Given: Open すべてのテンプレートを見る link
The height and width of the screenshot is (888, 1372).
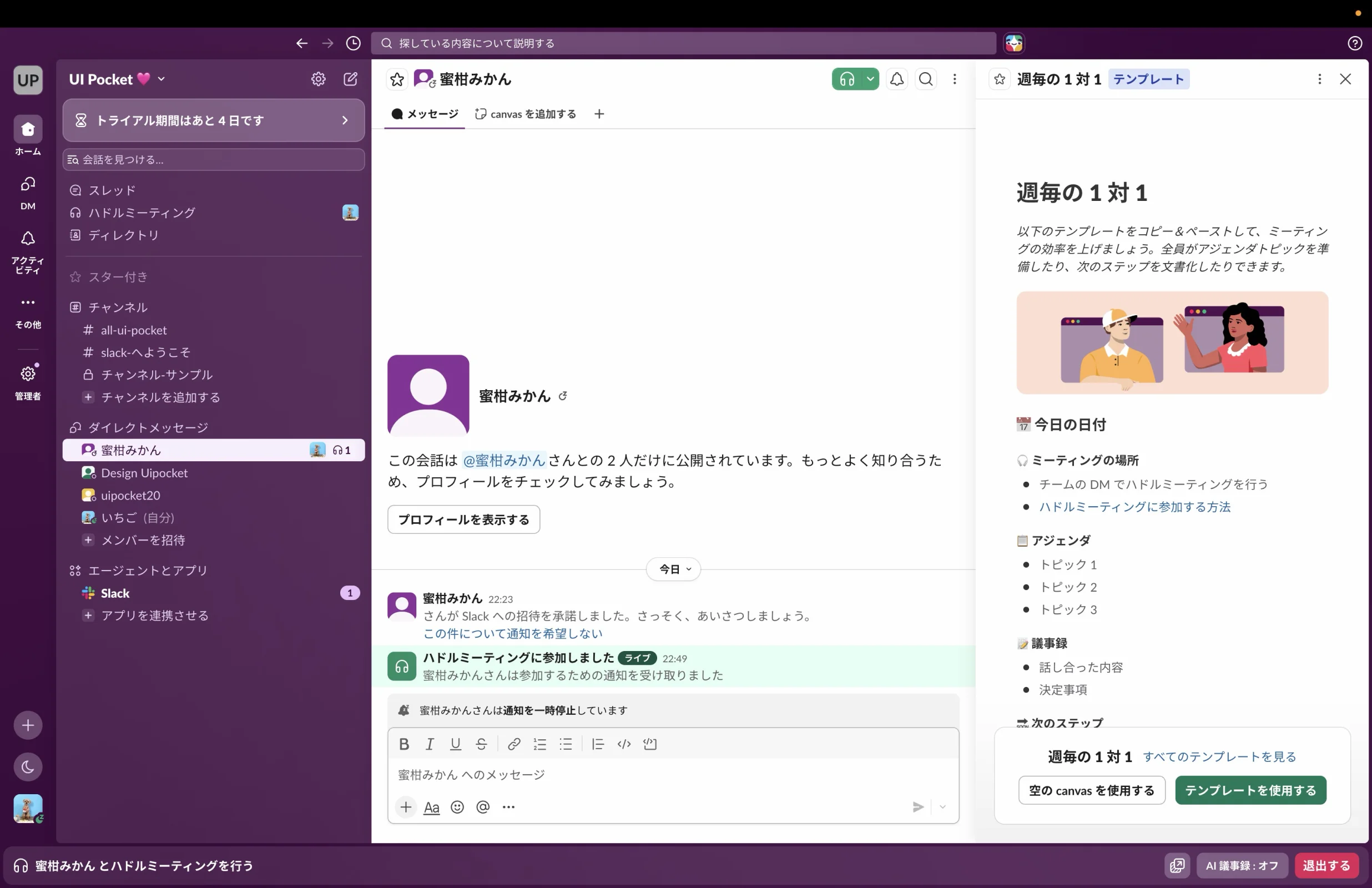Looking at the screenshot, I should click(x=1219, y=756).
